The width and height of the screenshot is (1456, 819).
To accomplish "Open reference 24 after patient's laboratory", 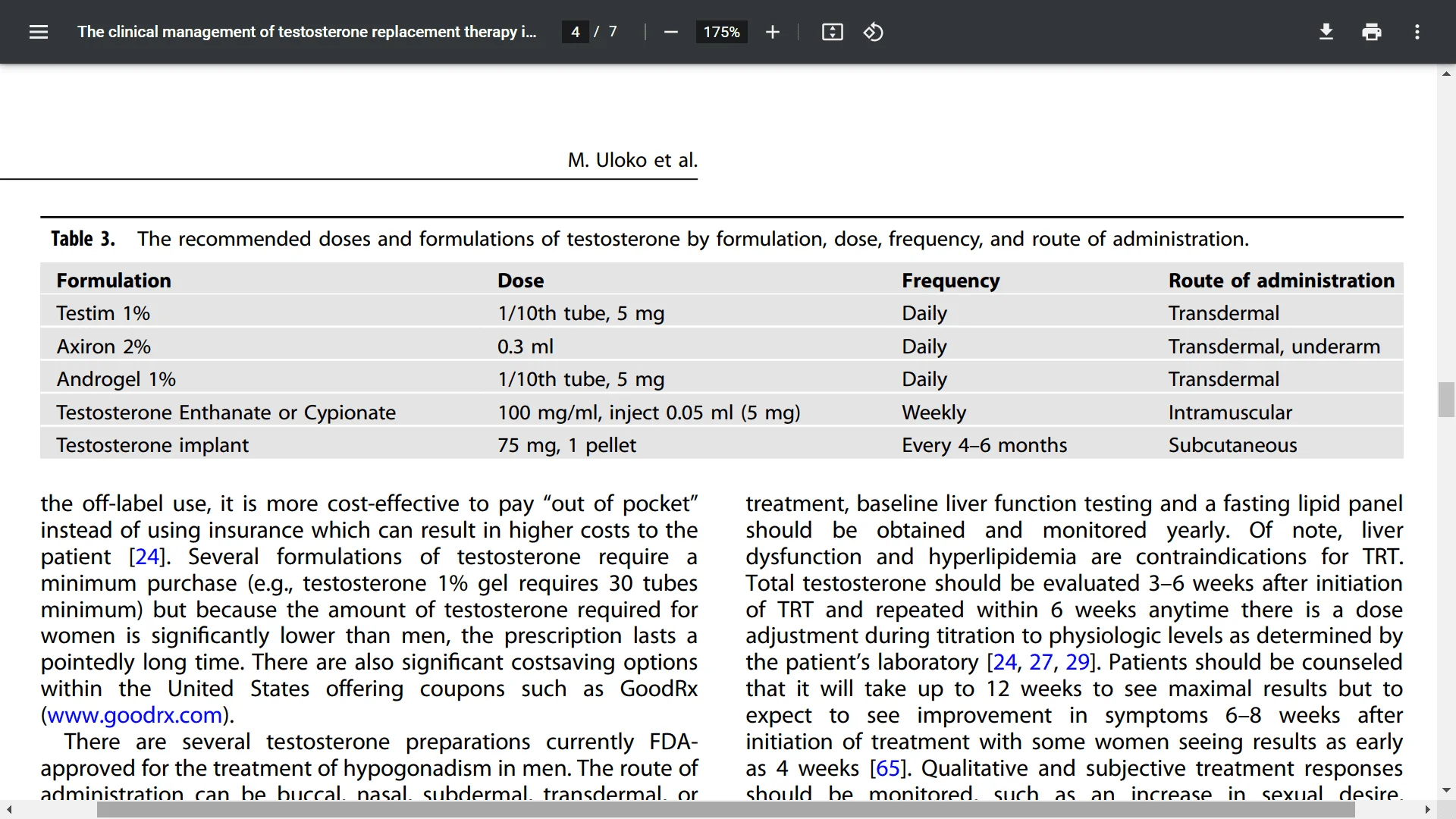I will [1005, 662].
